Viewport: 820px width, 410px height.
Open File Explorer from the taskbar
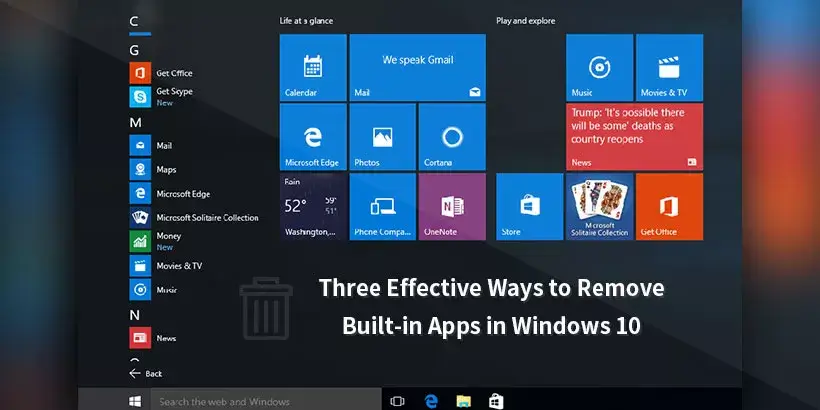click(x=463, y=401)
